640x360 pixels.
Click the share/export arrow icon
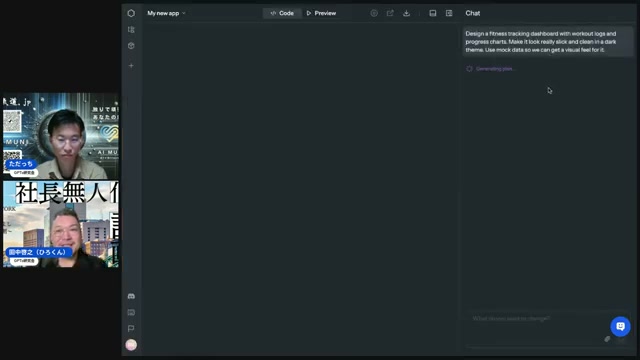[390, 13]
